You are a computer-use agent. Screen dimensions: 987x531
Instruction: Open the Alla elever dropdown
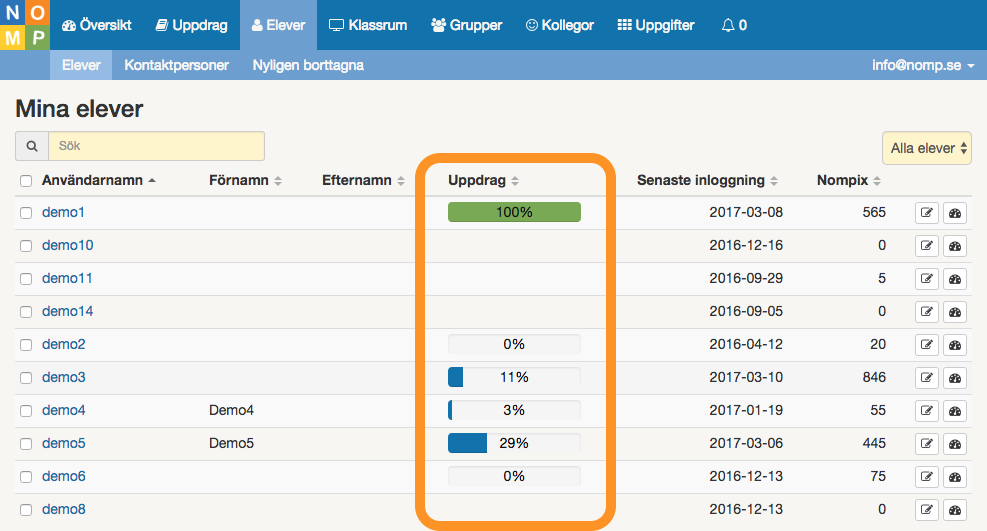click(927, 148)
